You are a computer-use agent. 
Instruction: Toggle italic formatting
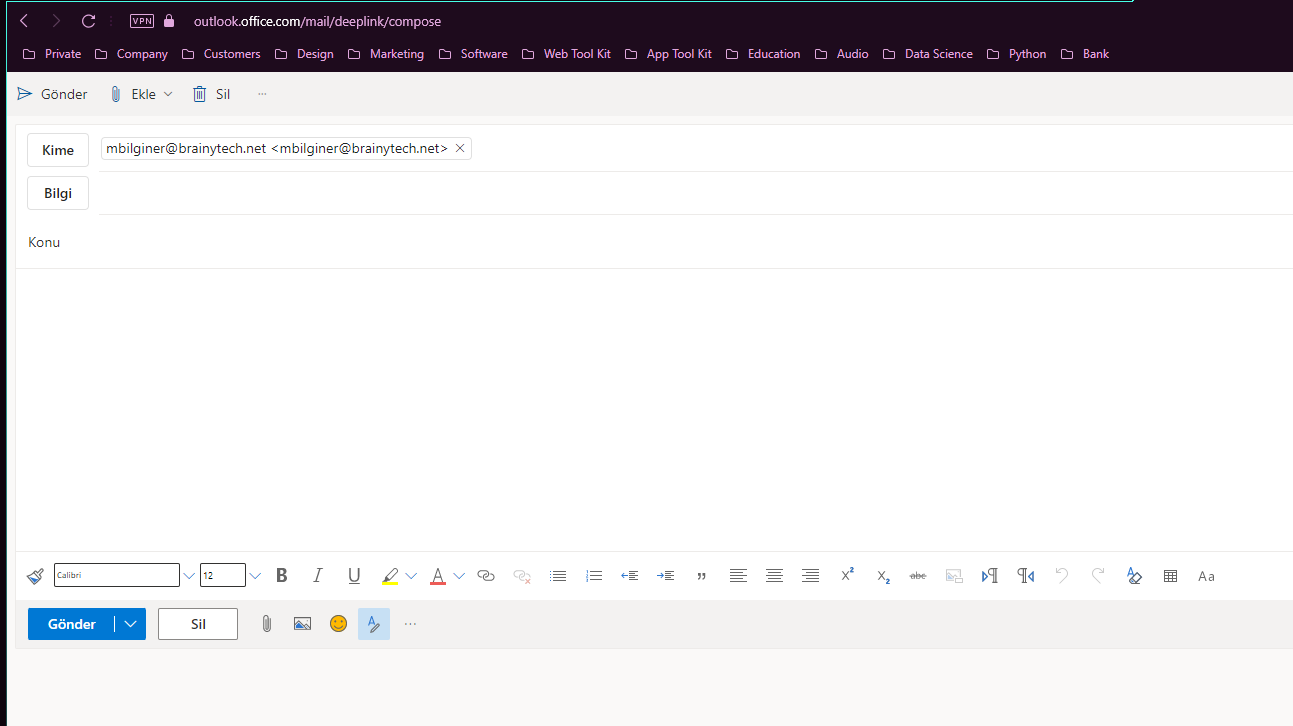click(318, 576)
